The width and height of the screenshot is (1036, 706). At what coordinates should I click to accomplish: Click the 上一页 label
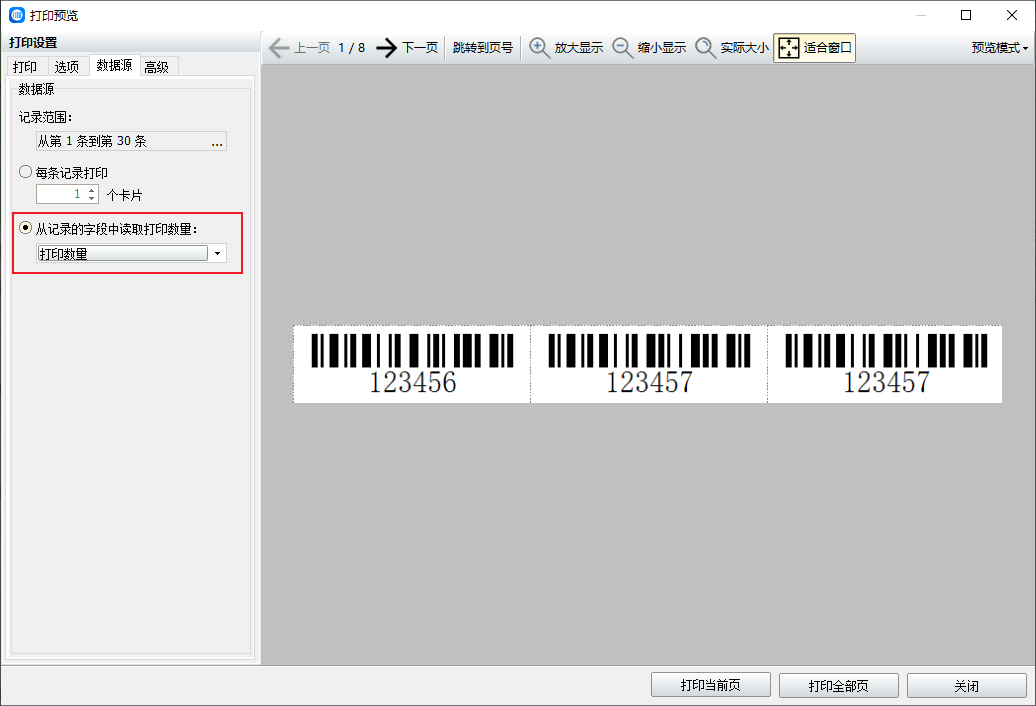tap(312, 48)
